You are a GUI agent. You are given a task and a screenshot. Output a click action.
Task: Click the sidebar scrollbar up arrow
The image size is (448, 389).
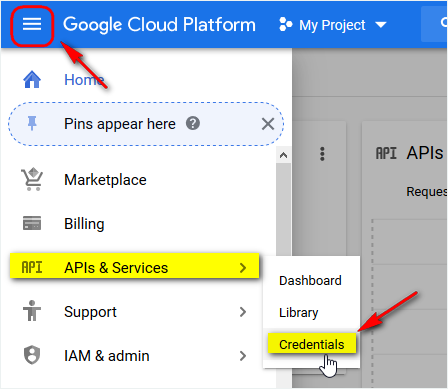[x=283, y=155]
